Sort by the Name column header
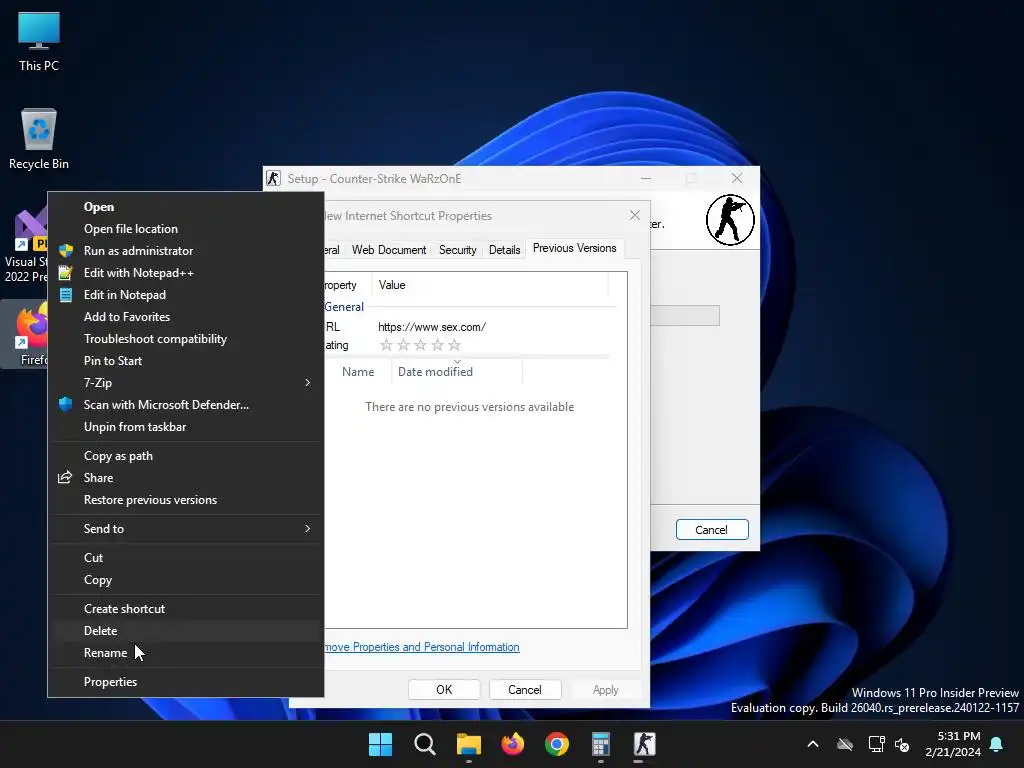This screenshot has width=1024, height=768. [358, 372]
